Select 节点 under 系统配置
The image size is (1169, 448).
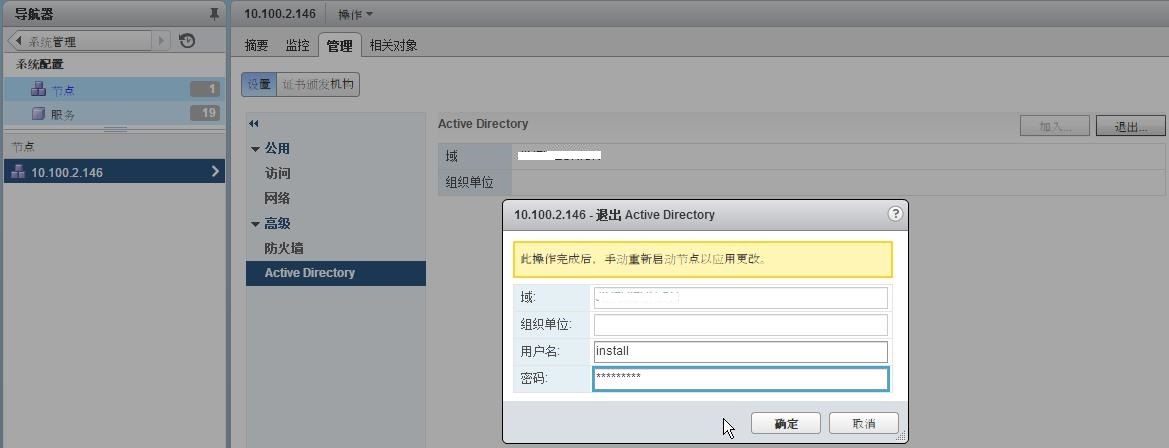tap(114, 89)
